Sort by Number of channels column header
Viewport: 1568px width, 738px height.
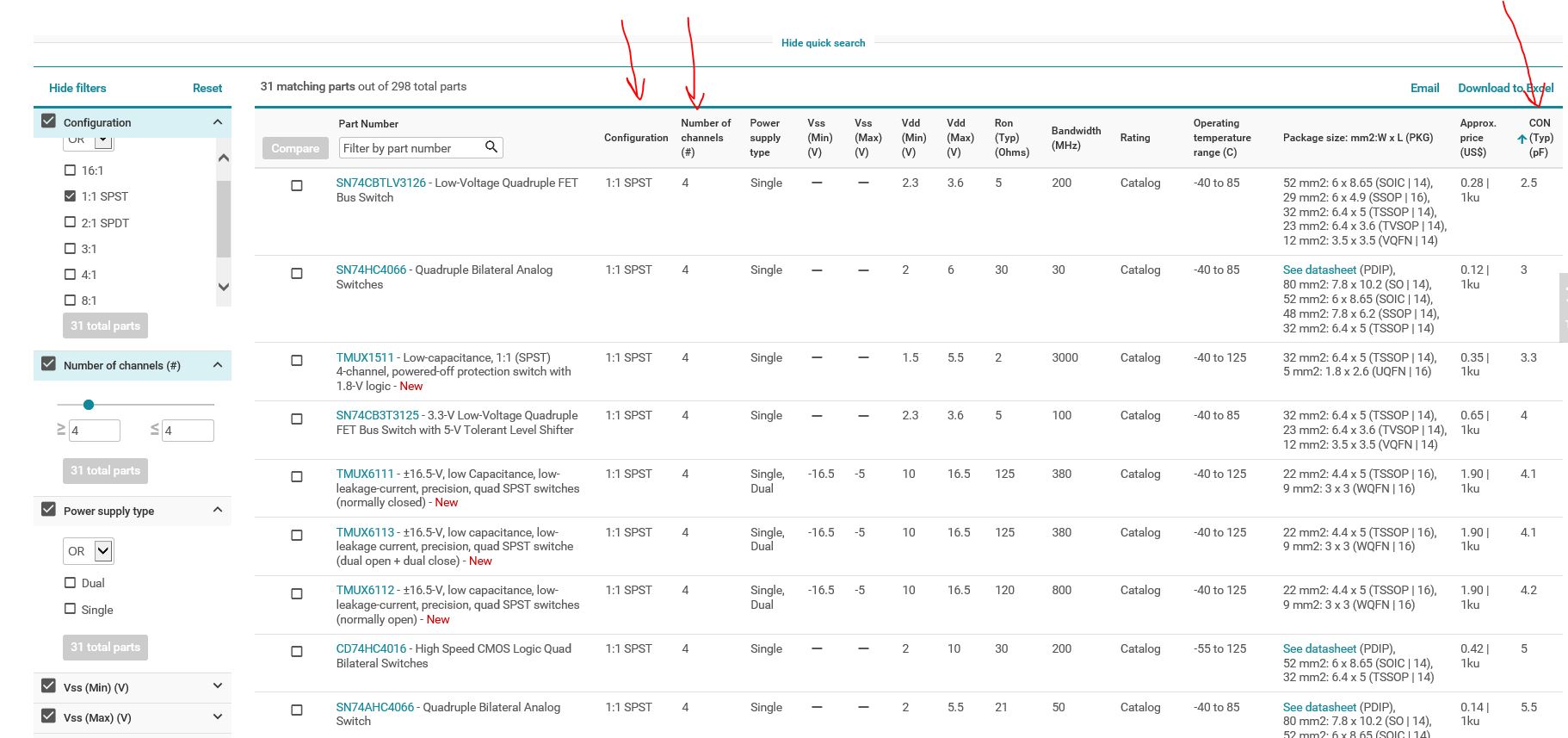point(706,138)
